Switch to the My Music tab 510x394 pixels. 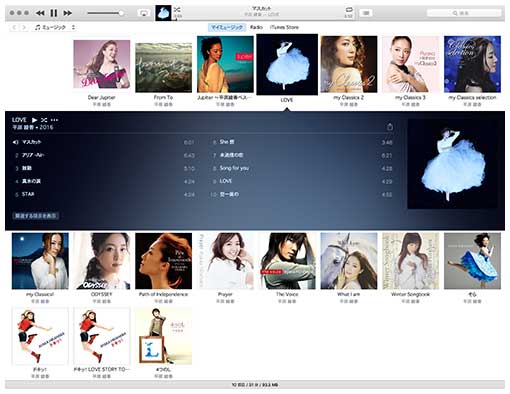(227, 27)
